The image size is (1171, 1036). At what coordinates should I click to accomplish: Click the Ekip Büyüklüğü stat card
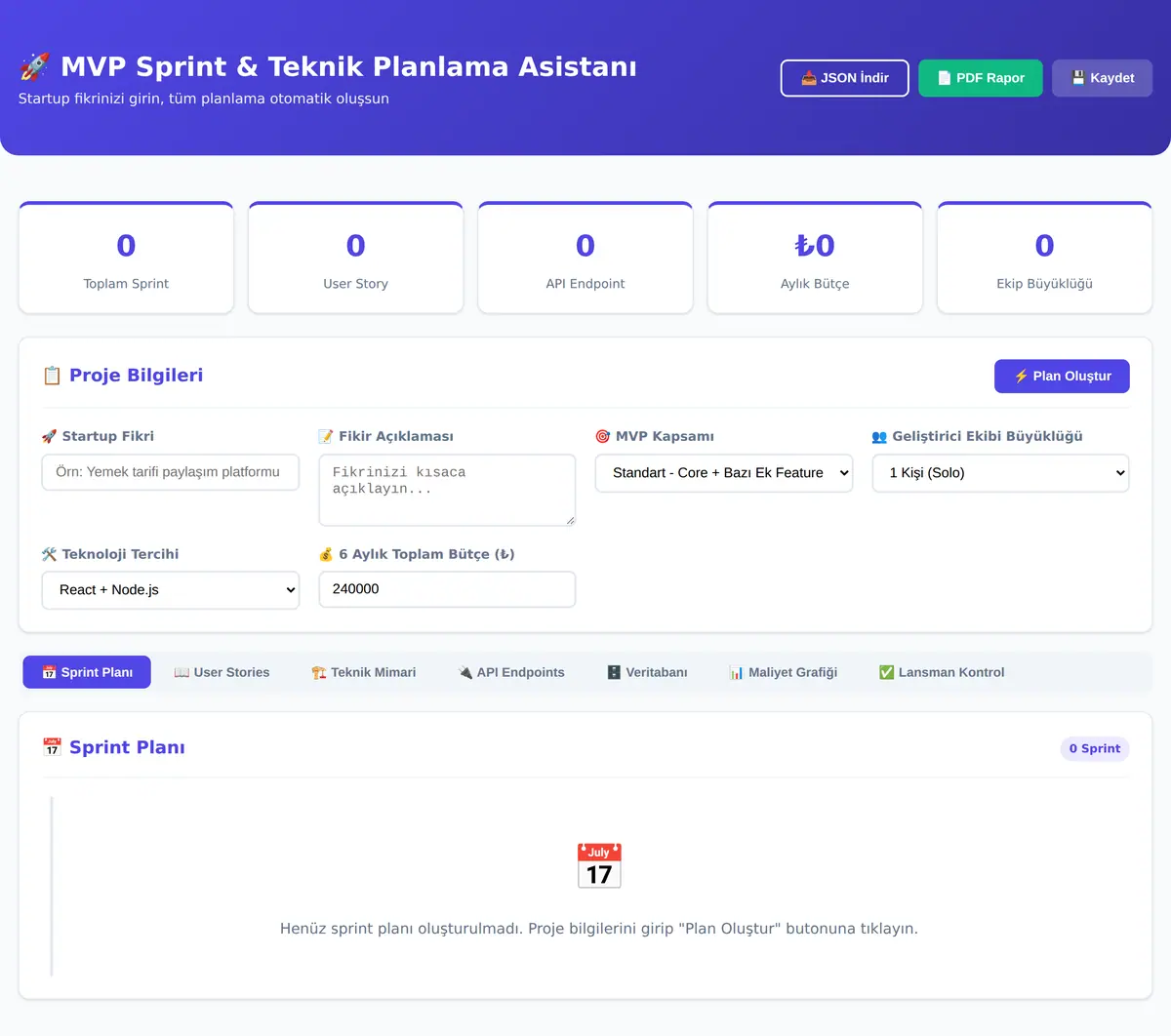coord(1045,259)
